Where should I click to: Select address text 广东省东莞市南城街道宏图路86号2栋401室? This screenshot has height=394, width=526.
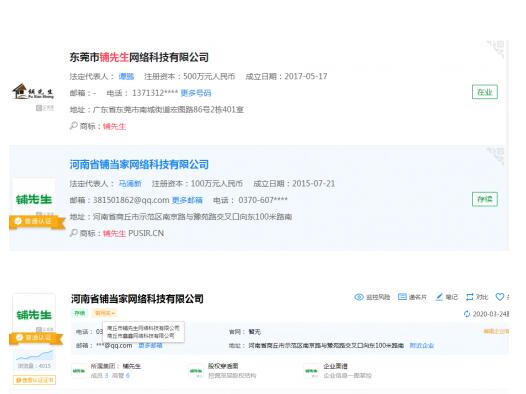pos(168,110)
